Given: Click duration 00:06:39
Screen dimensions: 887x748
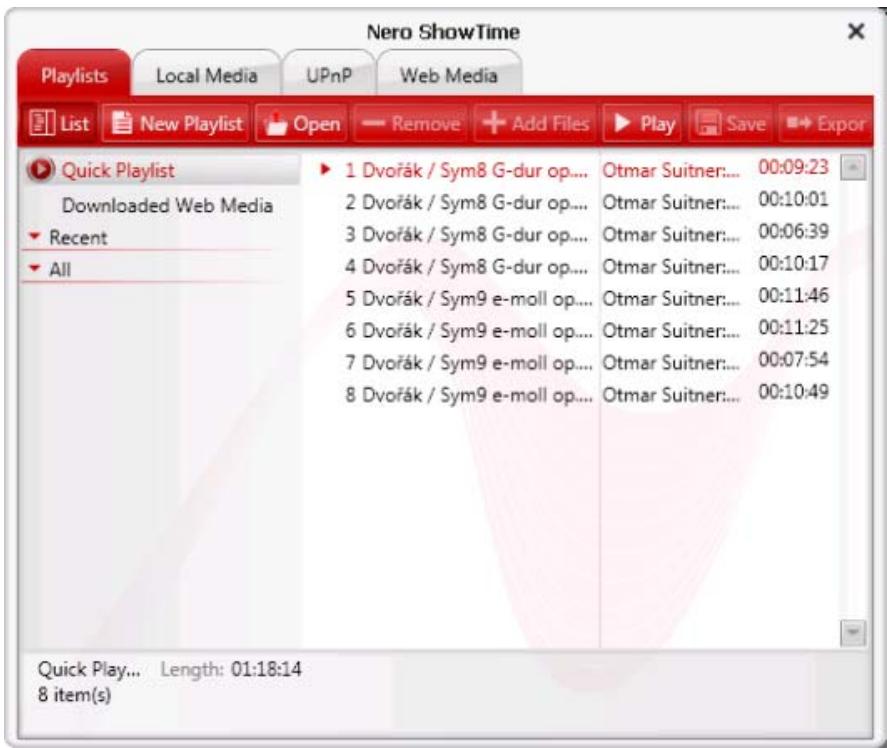Looking at the screenshot, I should pos(793,231).
